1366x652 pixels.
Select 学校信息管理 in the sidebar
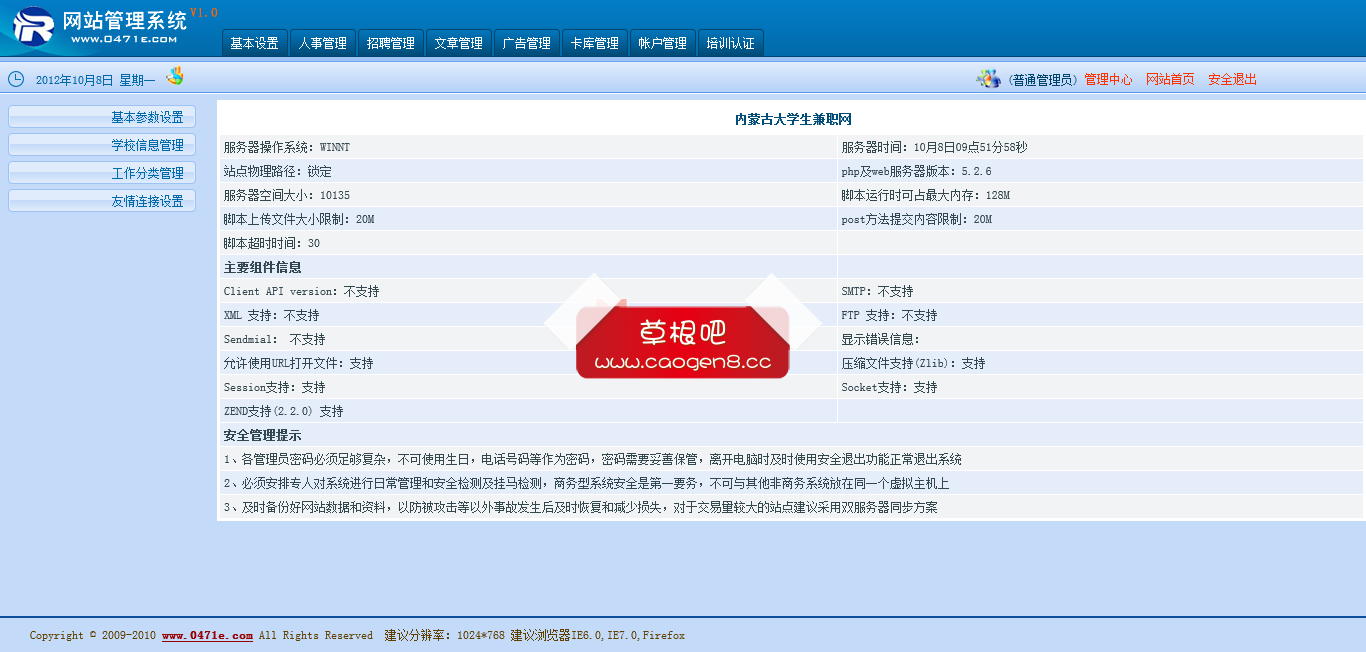pyautogui.click(x=102, y=145)
